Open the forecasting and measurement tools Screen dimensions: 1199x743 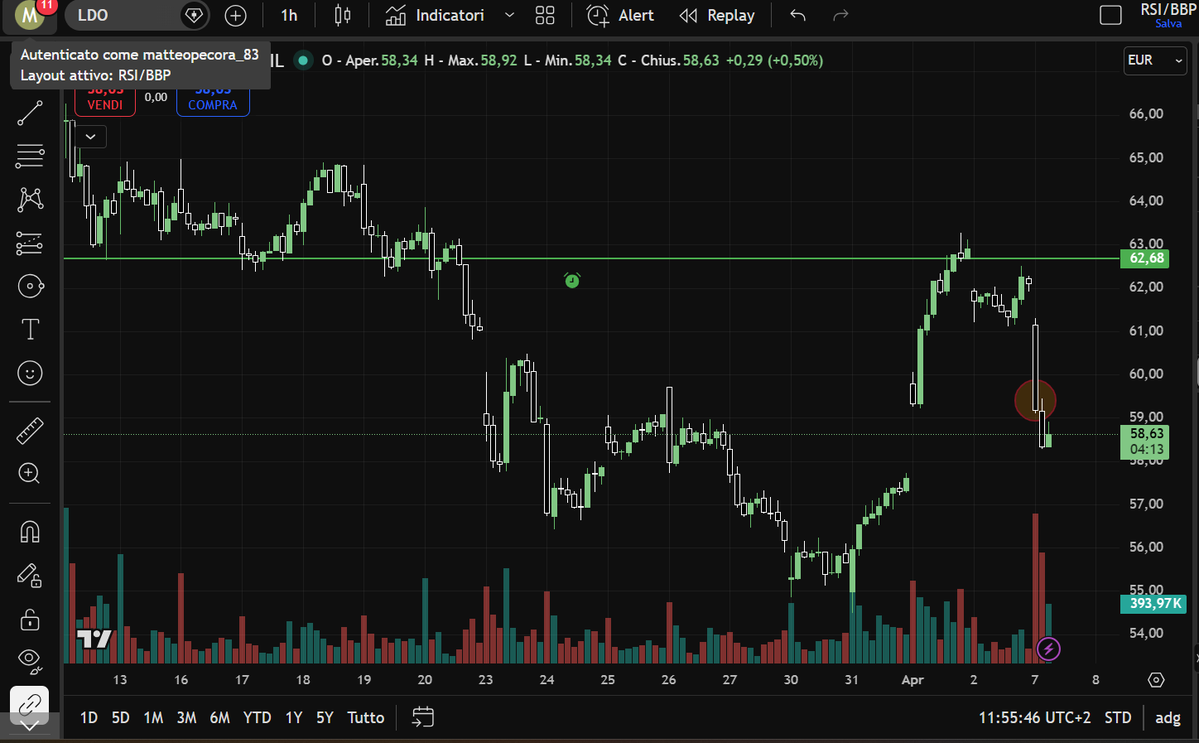(30, 243)
